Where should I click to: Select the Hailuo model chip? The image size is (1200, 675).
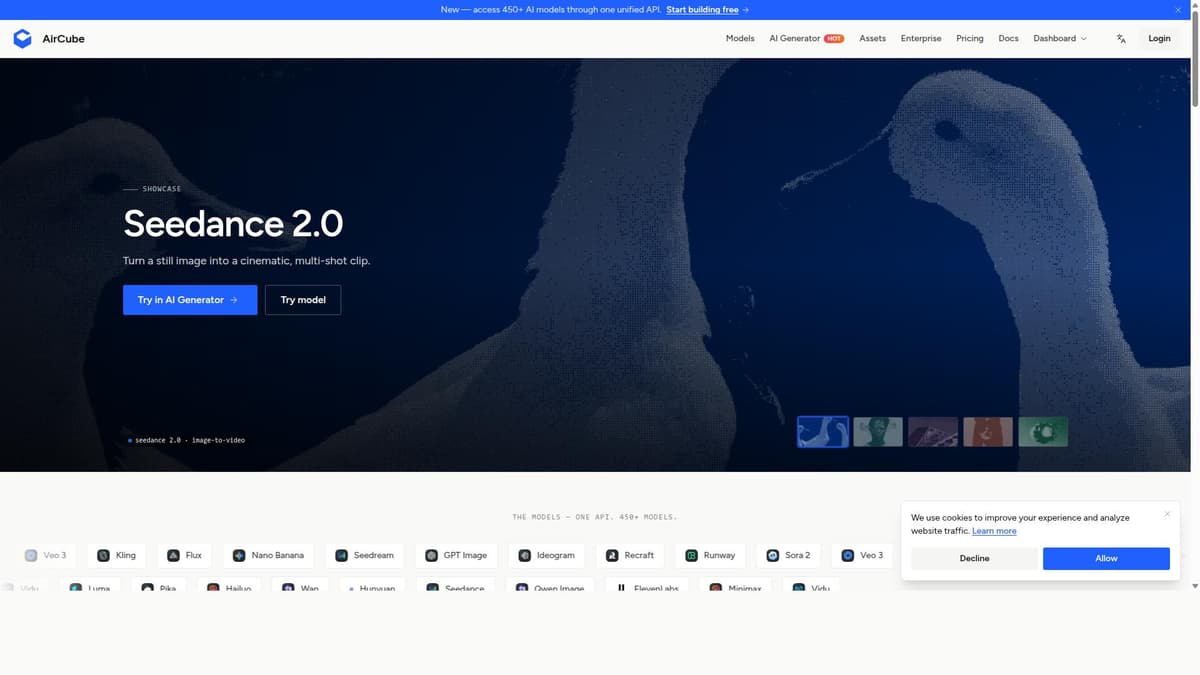[229, 586]
